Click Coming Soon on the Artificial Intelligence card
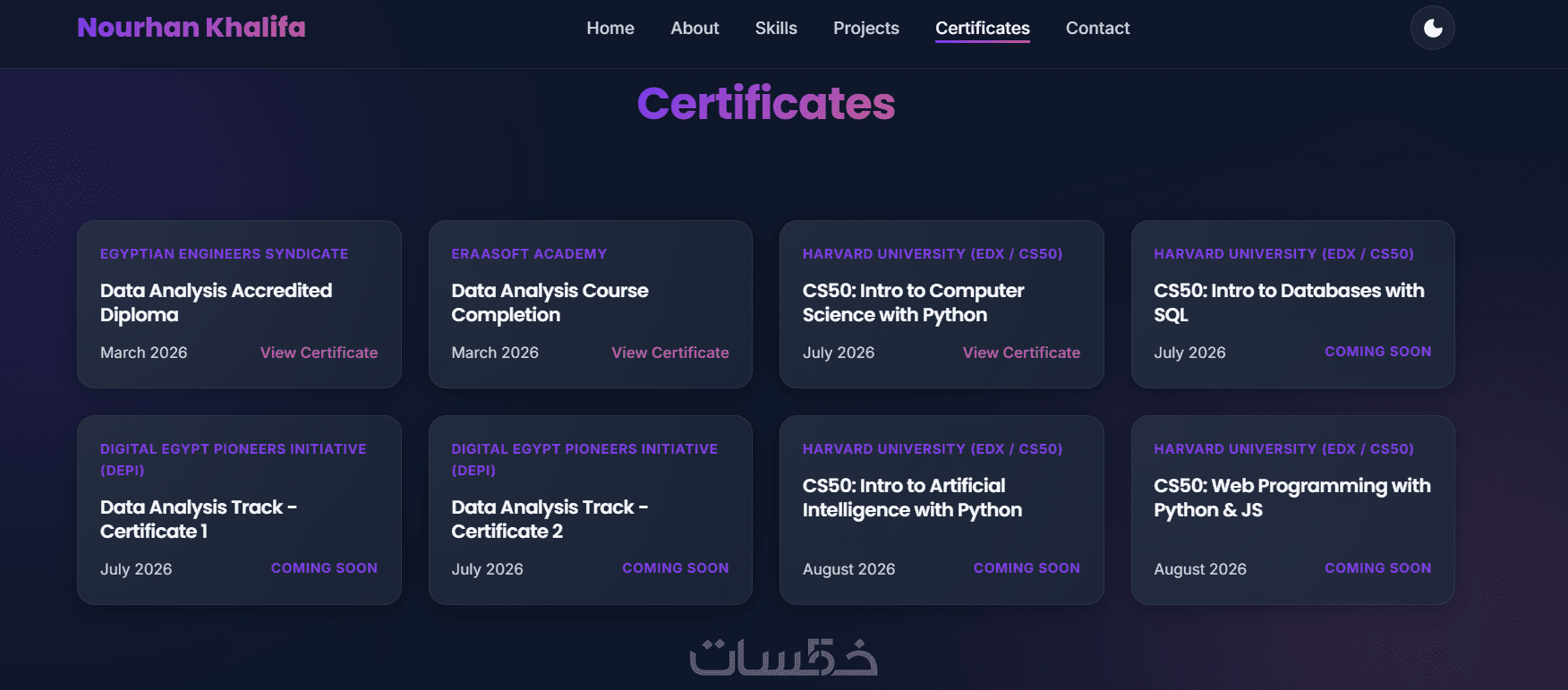This screenshot has width=1568, height=690. point(1027,568)
